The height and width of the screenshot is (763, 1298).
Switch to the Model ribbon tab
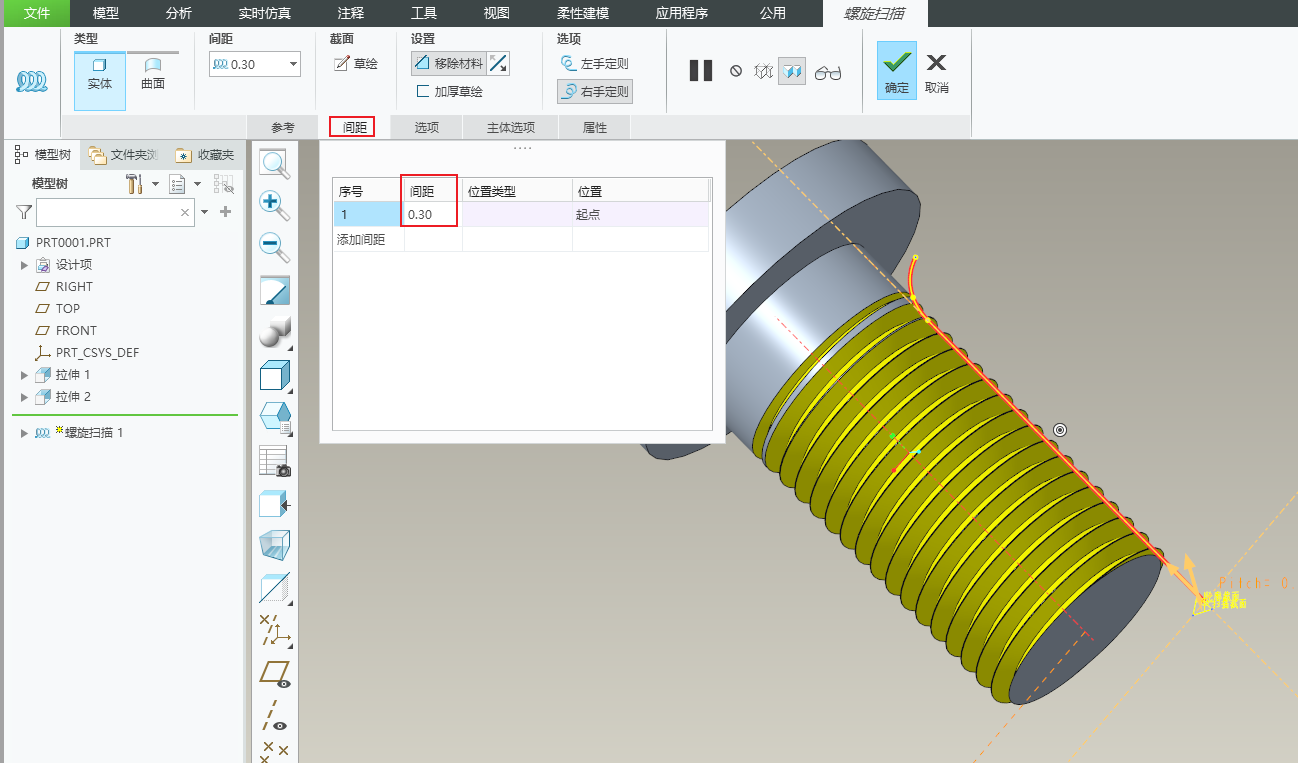[x=105, y=13]
